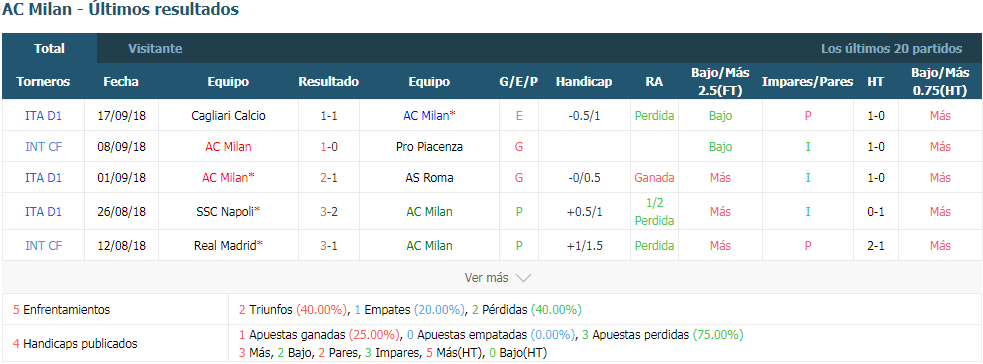The image size is (983, 364).
Task: Open INT CF tournament on 08/09/18 row
Action: pyautogui.click(x=43, y=147)
